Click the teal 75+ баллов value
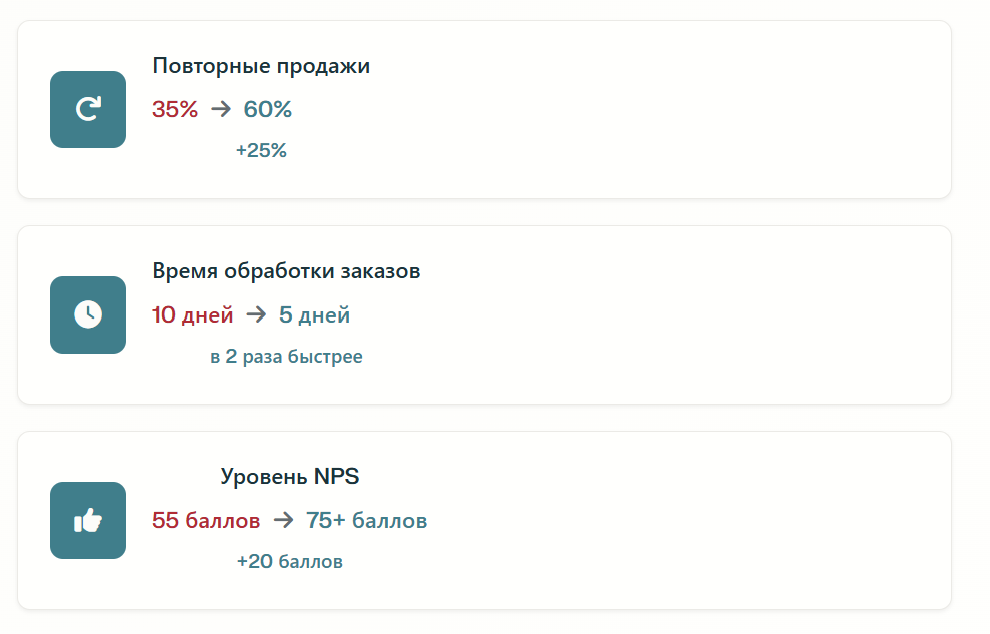990x634 pixels. point(367,521)
